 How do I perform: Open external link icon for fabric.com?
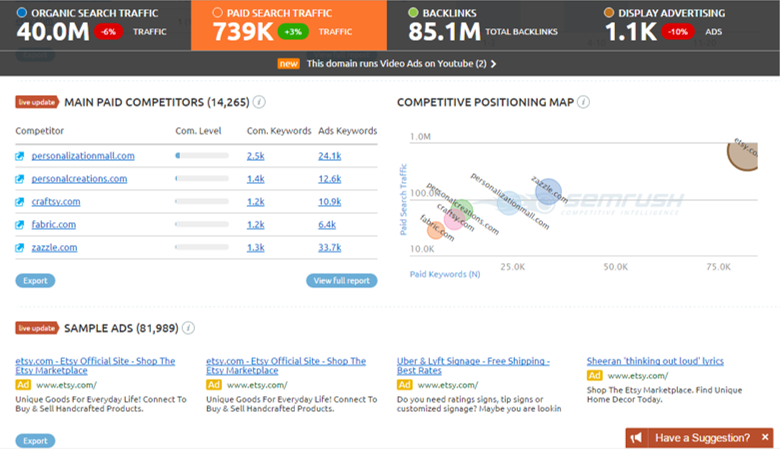tap(19, 225)
